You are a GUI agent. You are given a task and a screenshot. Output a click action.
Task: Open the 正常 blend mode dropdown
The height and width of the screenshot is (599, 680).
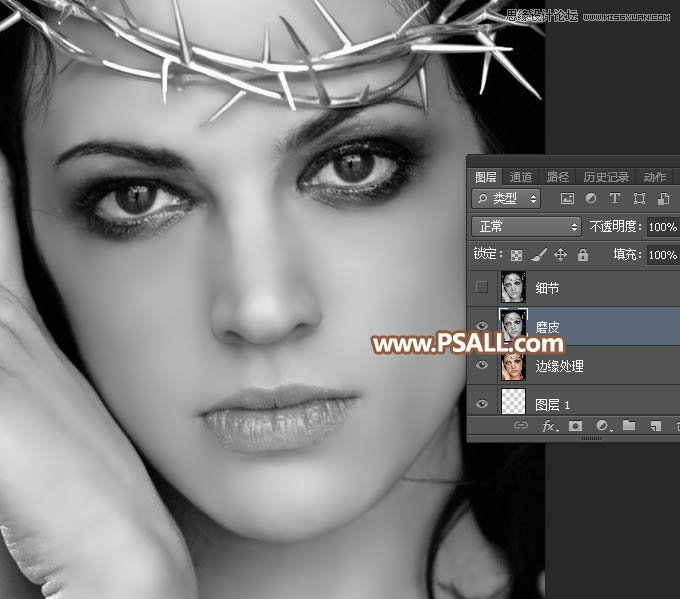coord(526,227)
